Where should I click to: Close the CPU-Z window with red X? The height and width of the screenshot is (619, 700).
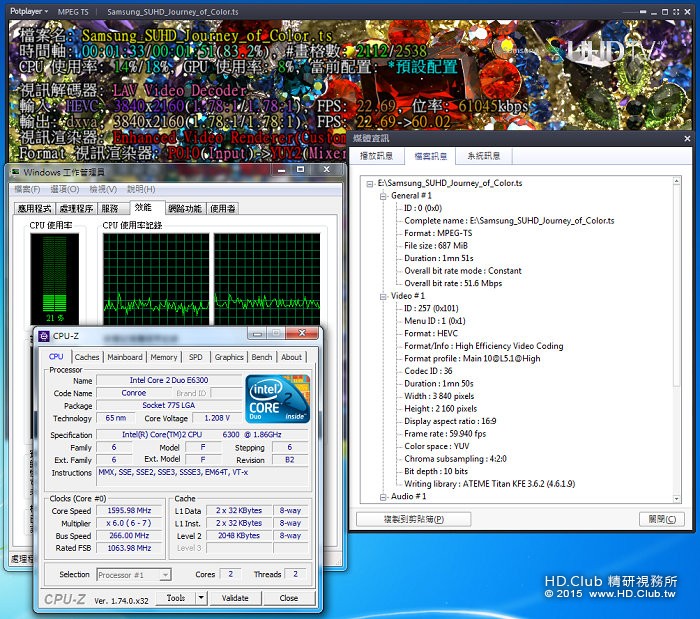302,333
